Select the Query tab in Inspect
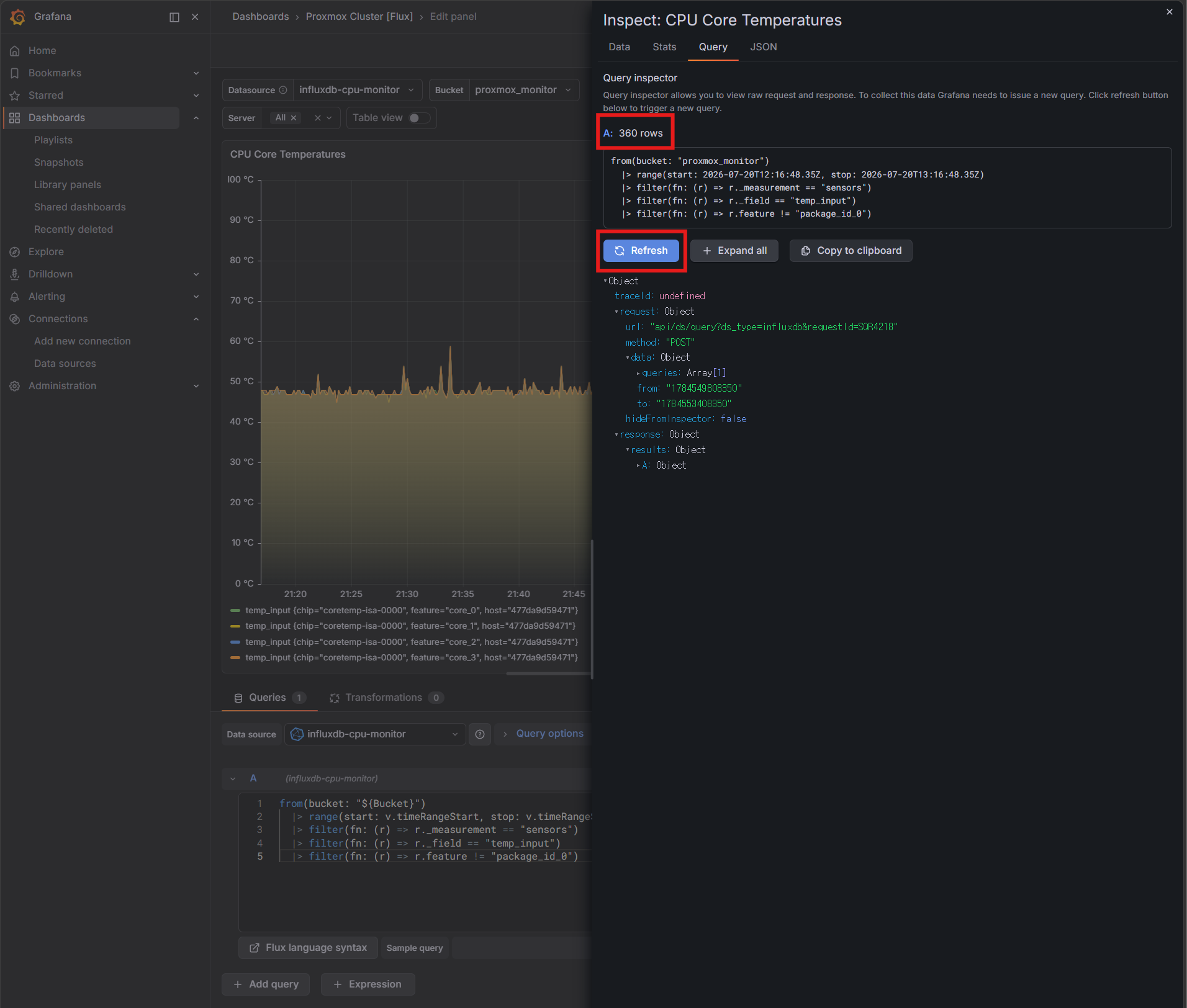 713,47
